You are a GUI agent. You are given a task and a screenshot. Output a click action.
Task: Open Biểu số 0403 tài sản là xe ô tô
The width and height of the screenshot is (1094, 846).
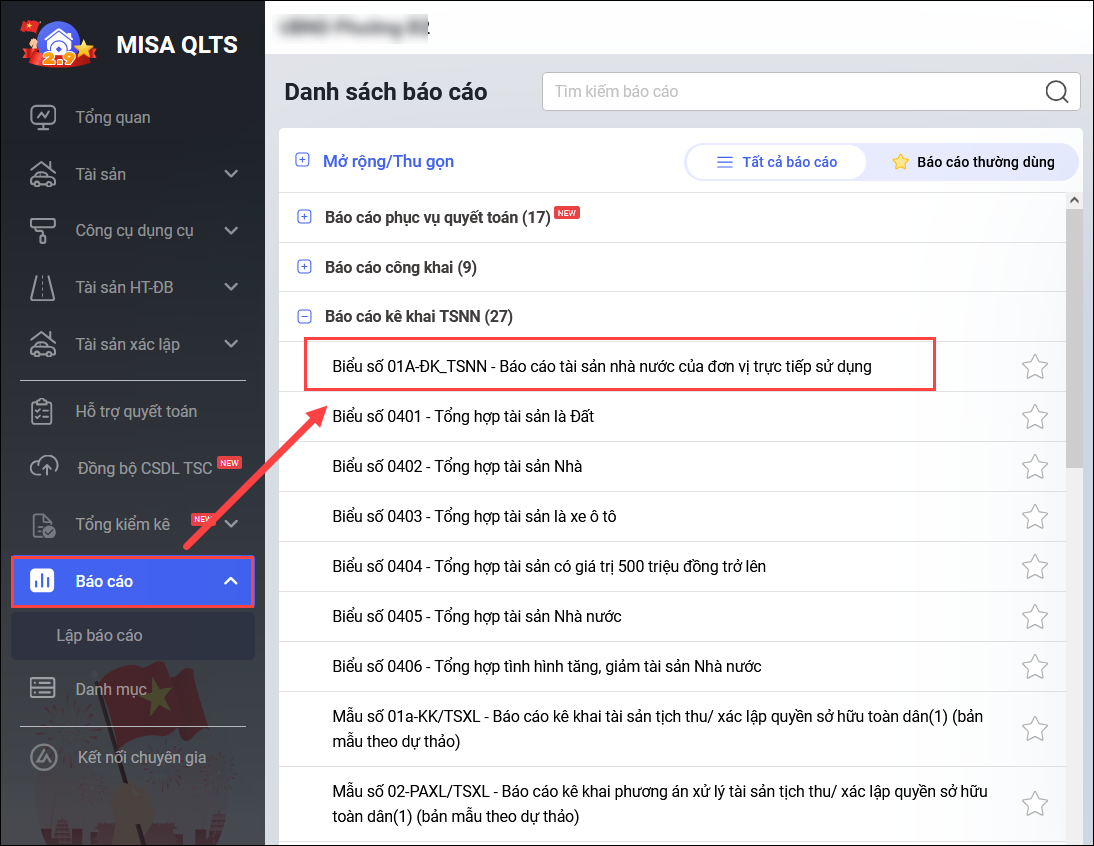[474, 517]
